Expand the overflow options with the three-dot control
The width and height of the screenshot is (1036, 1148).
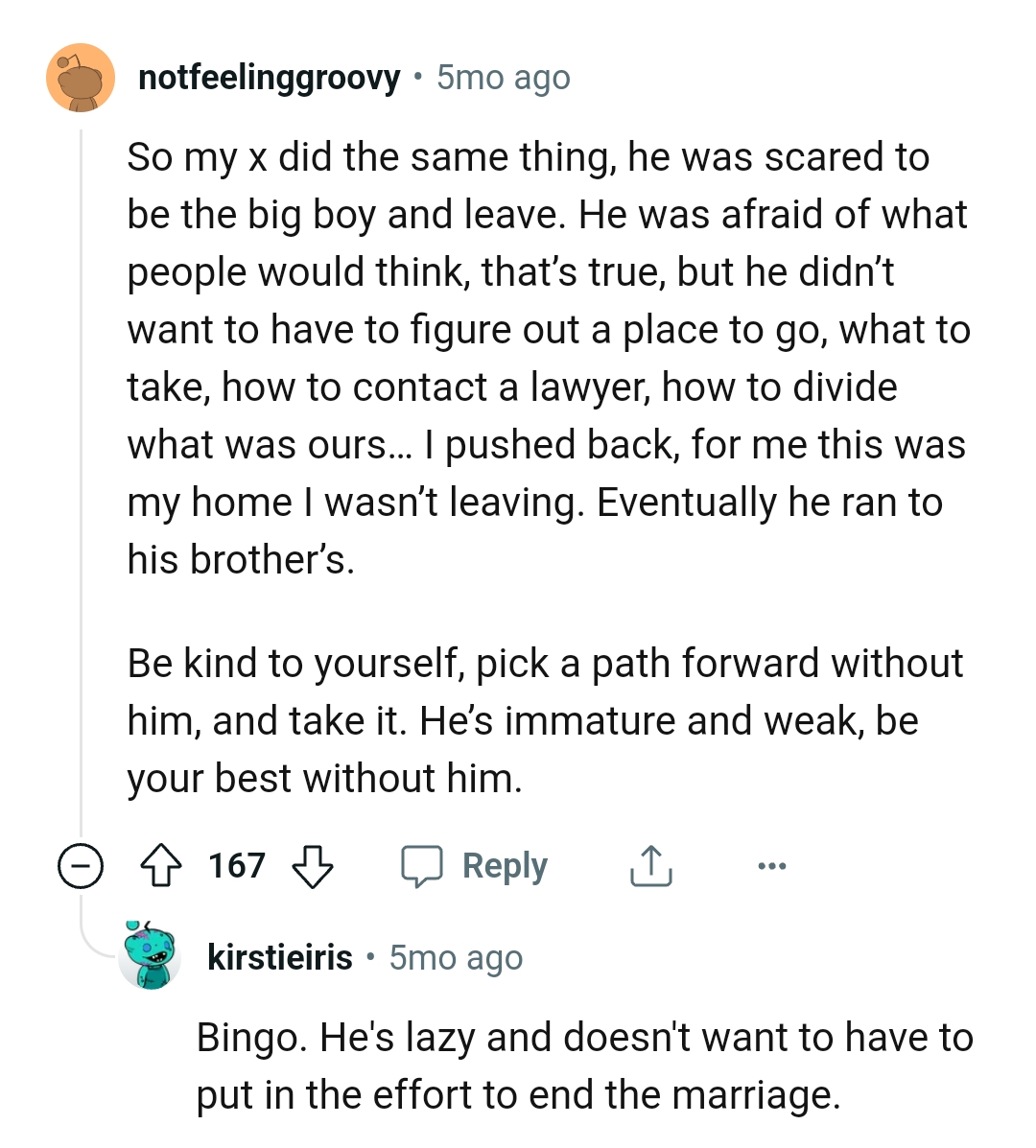[771, 865]
